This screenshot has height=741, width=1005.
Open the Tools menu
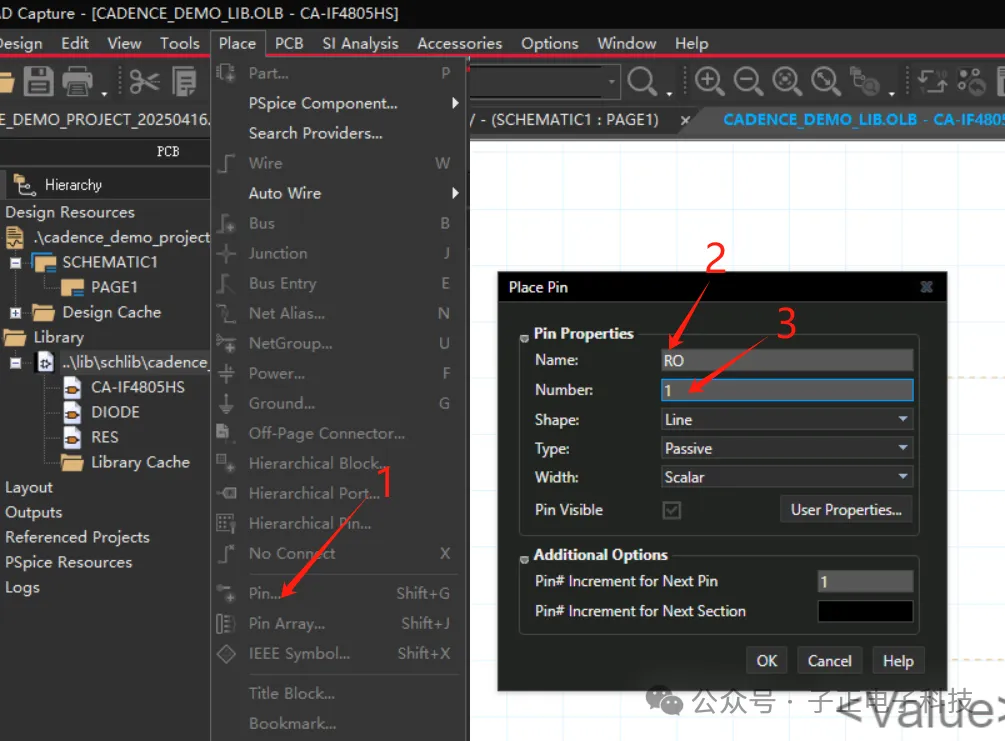tap(179, 43)
